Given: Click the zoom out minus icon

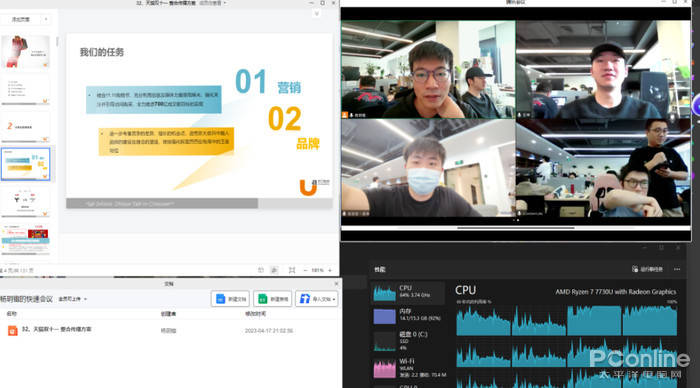Looking at the screenshot, I should tap(305, 271).
